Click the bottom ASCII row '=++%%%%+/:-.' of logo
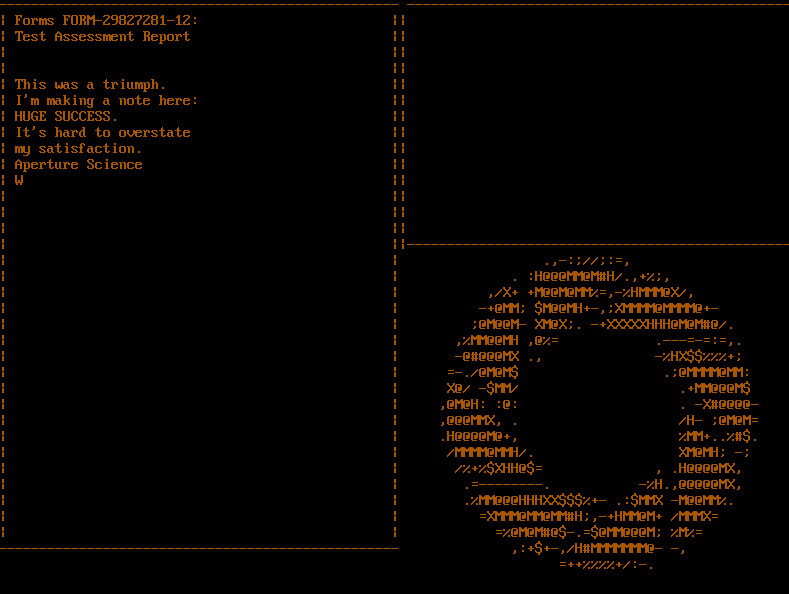 pyautogui.click(x=606, y=564)
